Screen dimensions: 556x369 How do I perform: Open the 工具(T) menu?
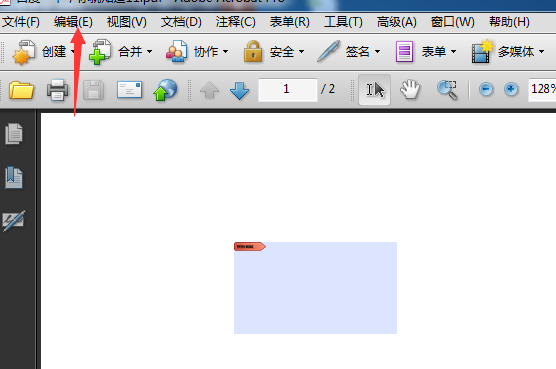(343, 22)
